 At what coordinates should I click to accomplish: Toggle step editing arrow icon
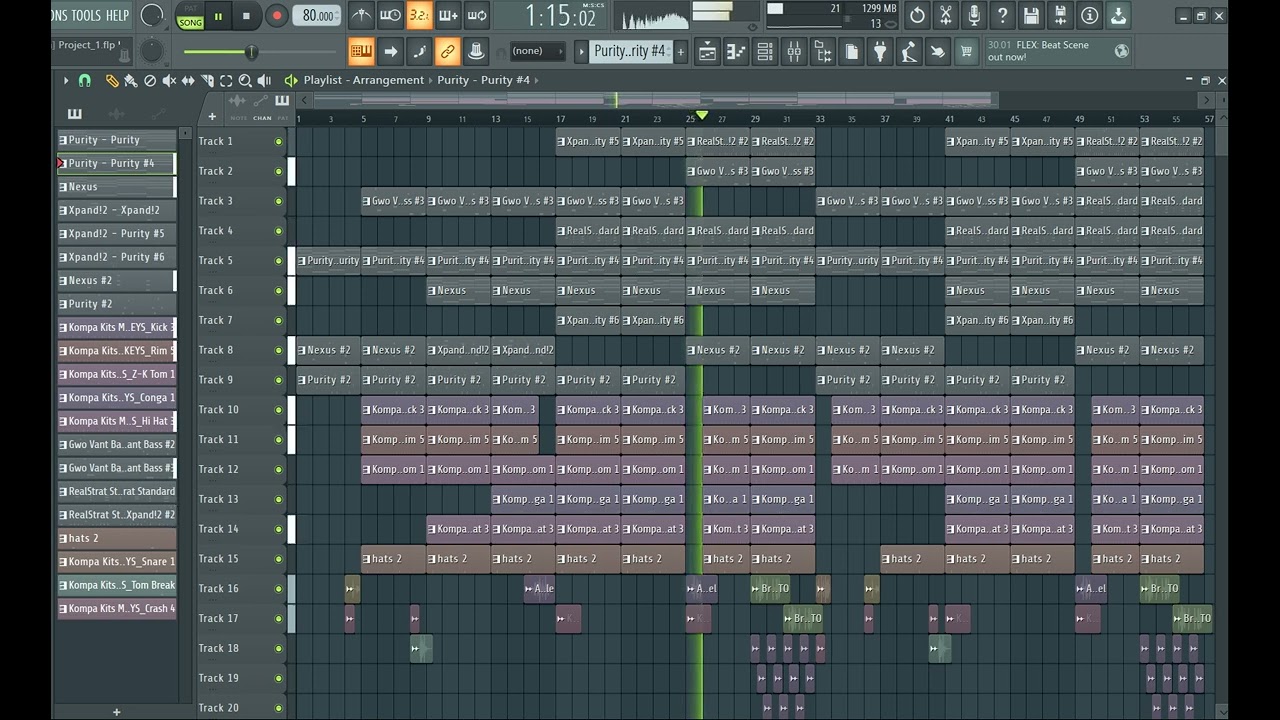pyautogui.click(x=391, y=51)
